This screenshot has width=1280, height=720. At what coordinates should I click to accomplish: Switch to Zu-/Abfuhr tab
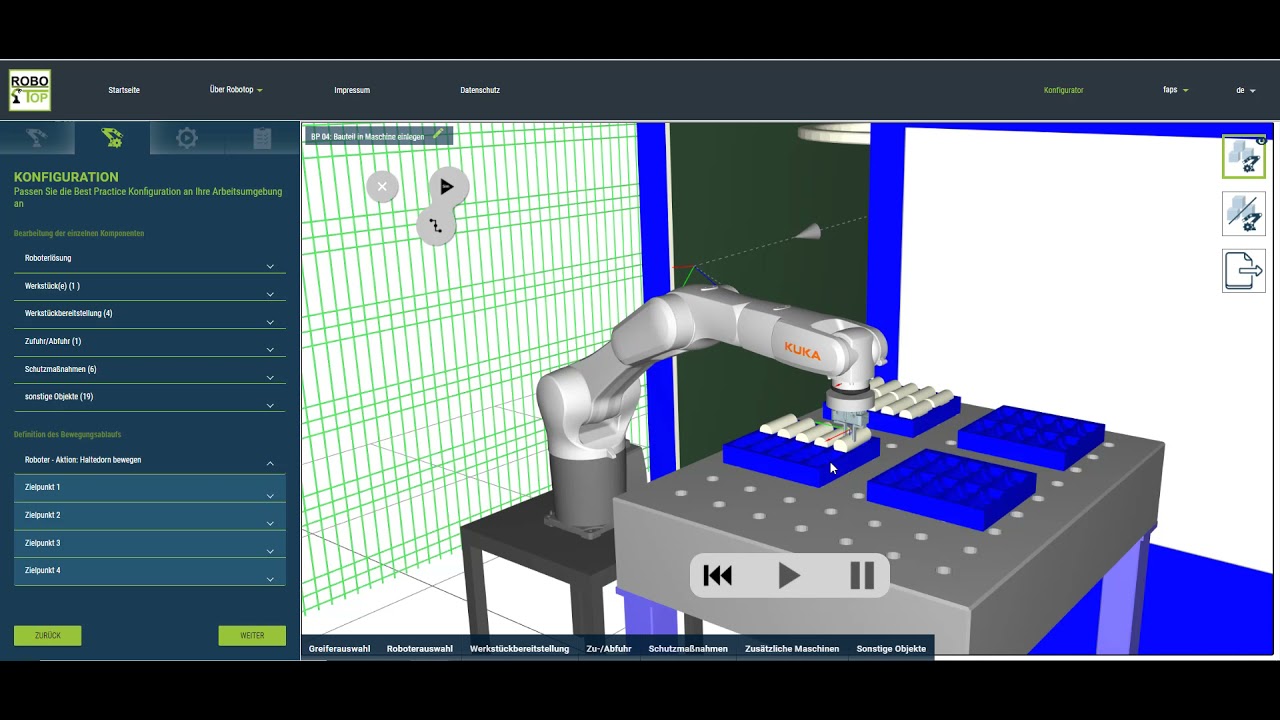[609, 649]
